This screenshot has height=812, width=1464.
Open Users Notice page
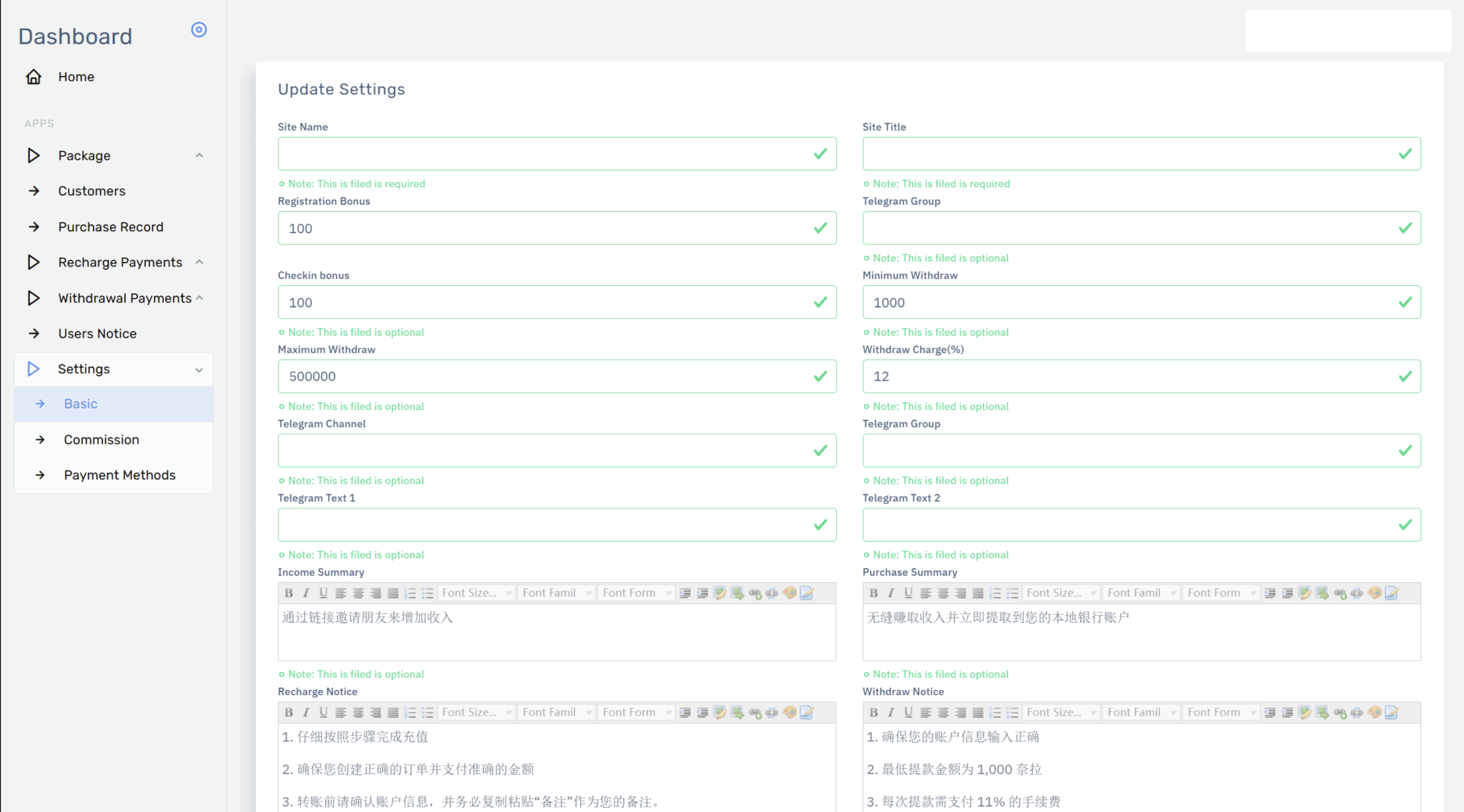97,333
